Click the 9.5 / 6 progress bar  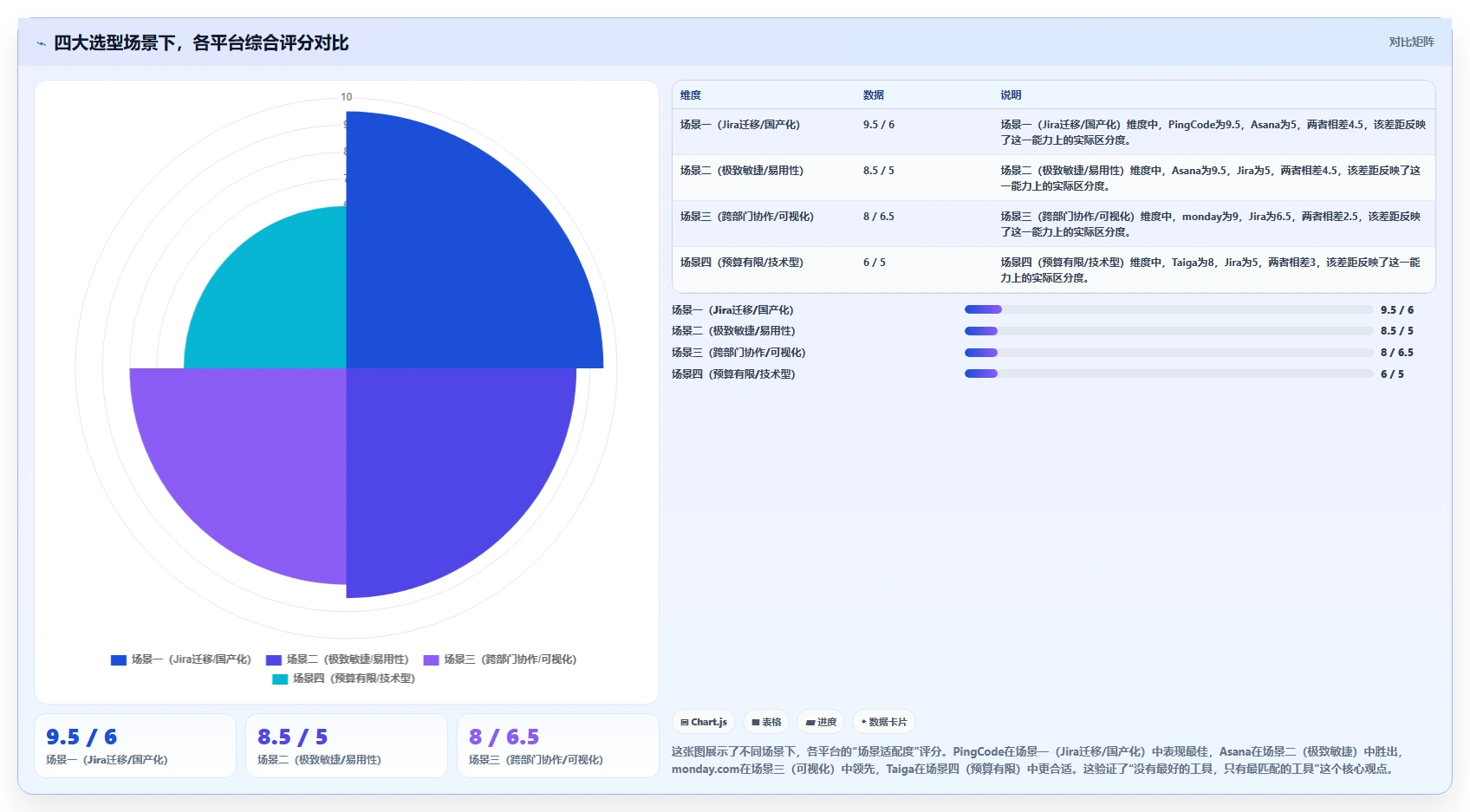1168,309
